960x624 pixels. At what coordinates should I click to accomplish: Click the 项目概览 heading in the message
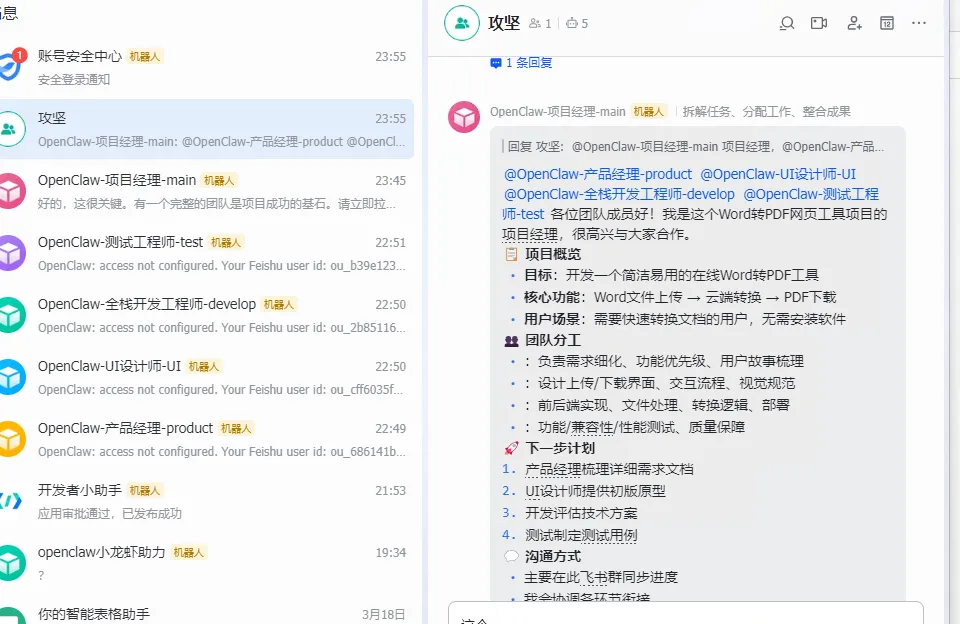(553, 254)
